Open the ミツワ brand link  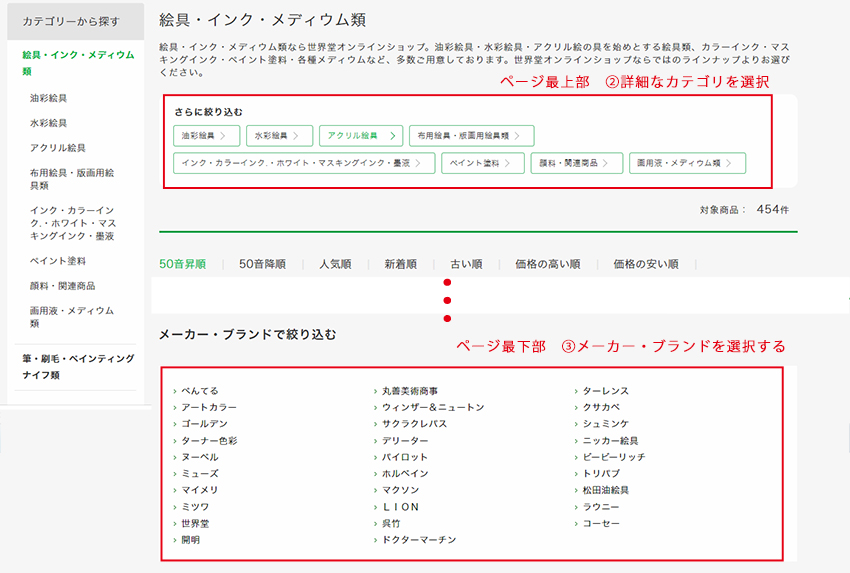point(195,507)
